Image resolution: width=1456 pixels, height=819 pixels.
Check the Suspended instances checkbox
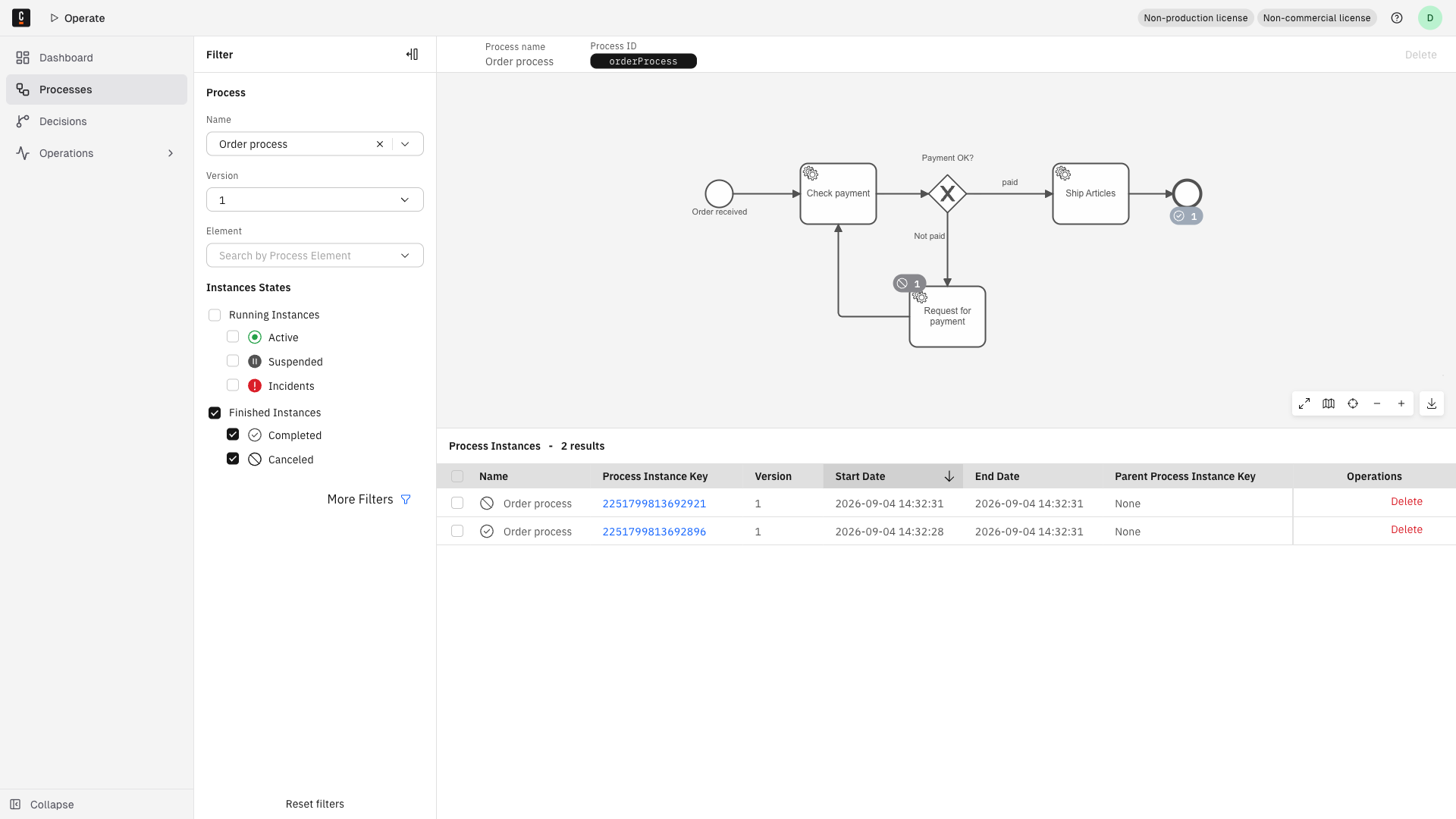[233, 361]
